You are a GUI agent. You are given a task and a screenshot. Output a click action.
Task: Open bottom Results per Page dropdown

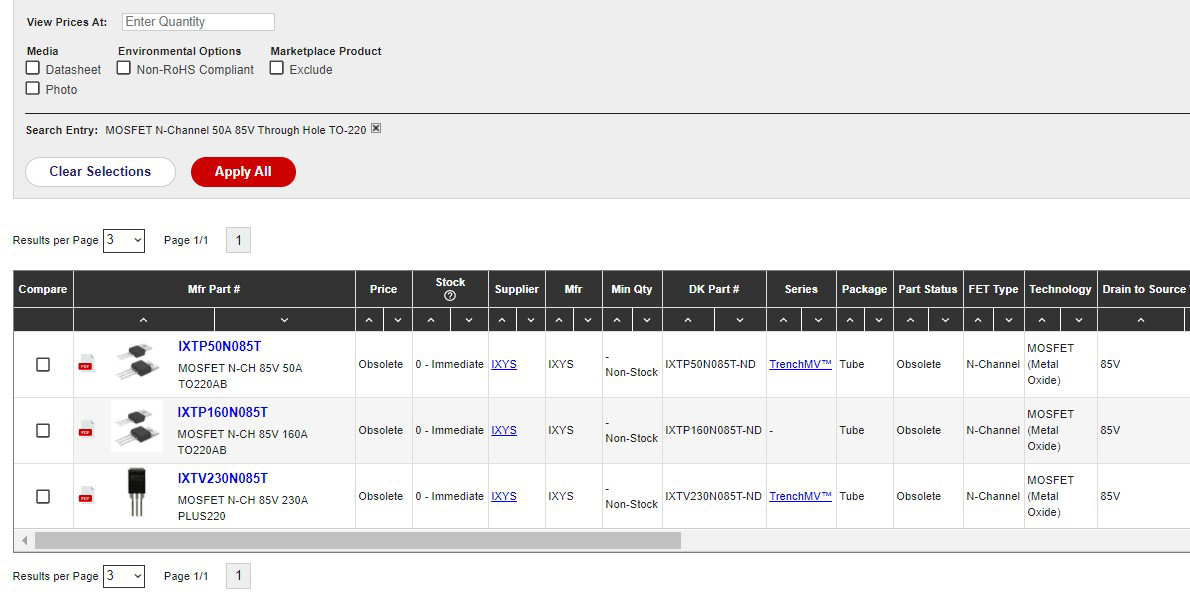124,576
